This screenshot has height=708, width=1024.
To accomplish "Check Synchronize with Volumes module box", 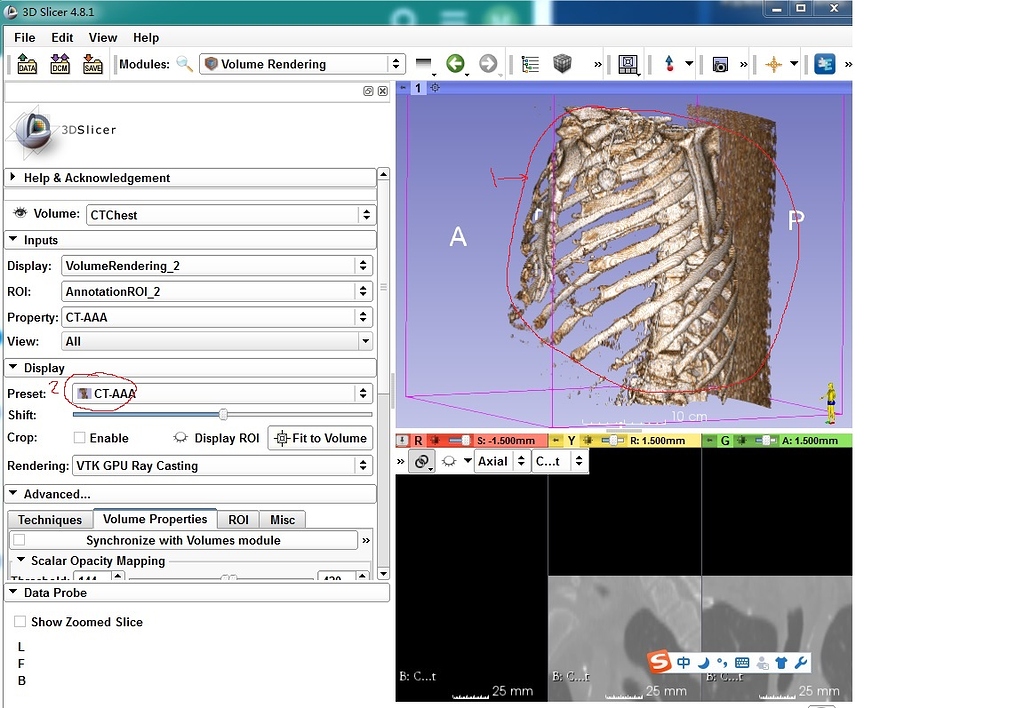I will (20, 540).
